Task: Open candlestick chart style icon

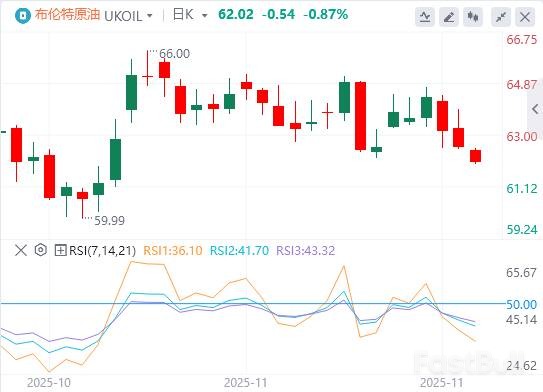Action: point(473,16)
